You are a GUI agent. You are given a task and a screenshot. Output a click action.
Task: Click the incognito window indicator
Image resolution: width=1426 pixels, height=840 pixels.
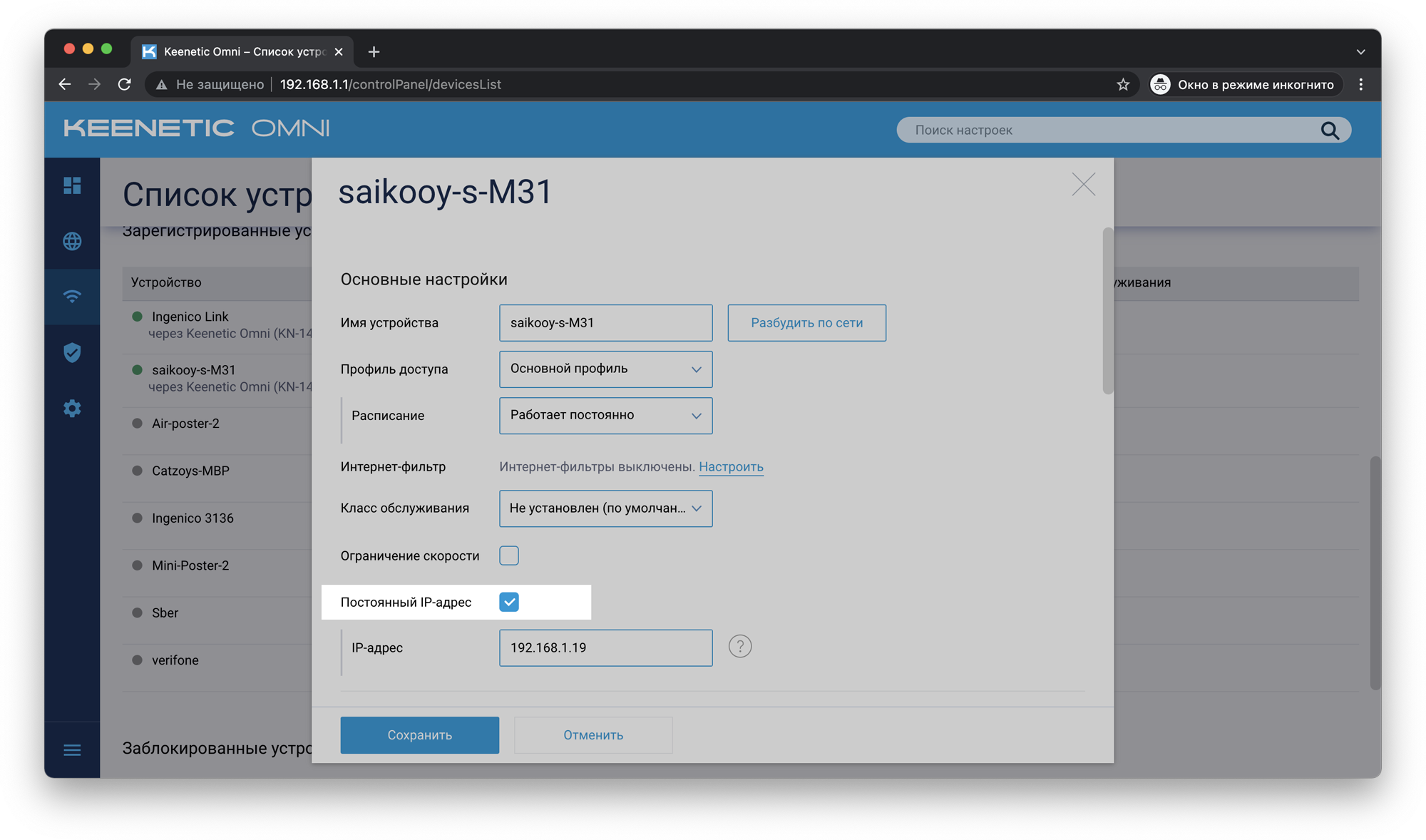pyautogui.click(x=1245, y=84)
